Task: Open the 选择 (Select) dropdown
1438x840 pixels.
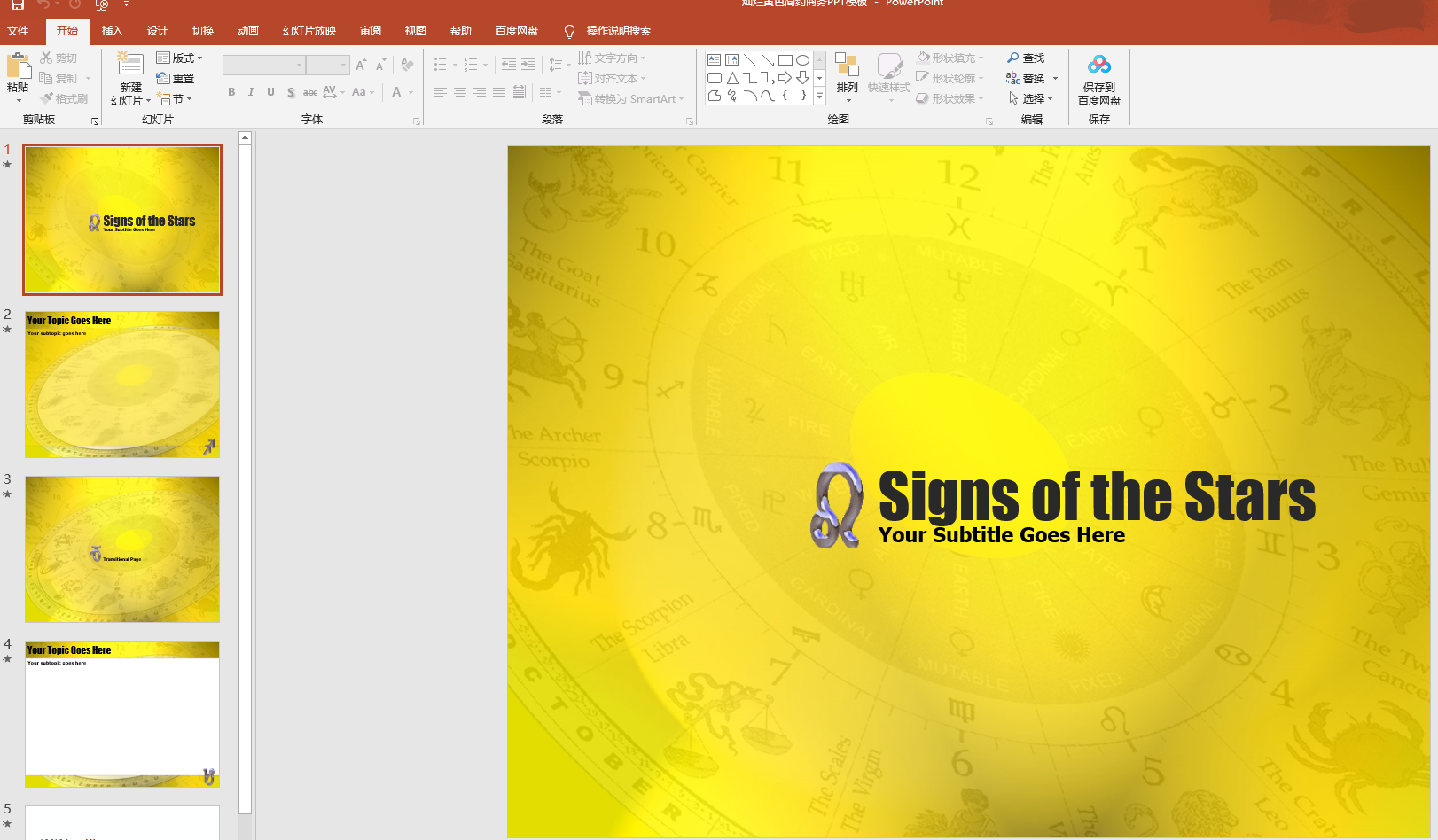Action: (x=1030, y=98)
